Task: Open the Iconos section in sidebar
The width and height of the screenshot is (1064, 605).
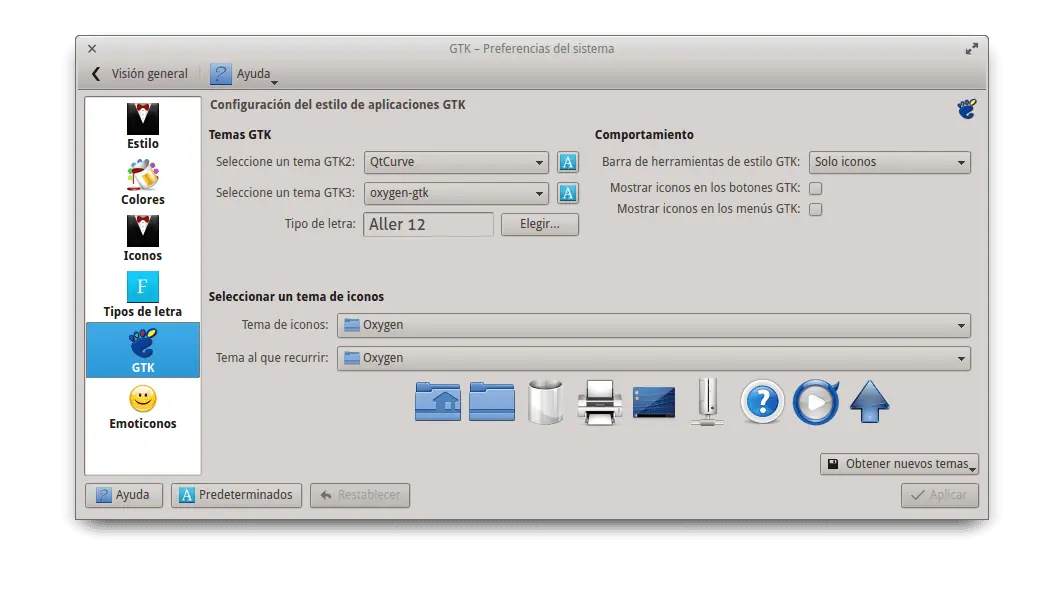Action: (142, 239)
